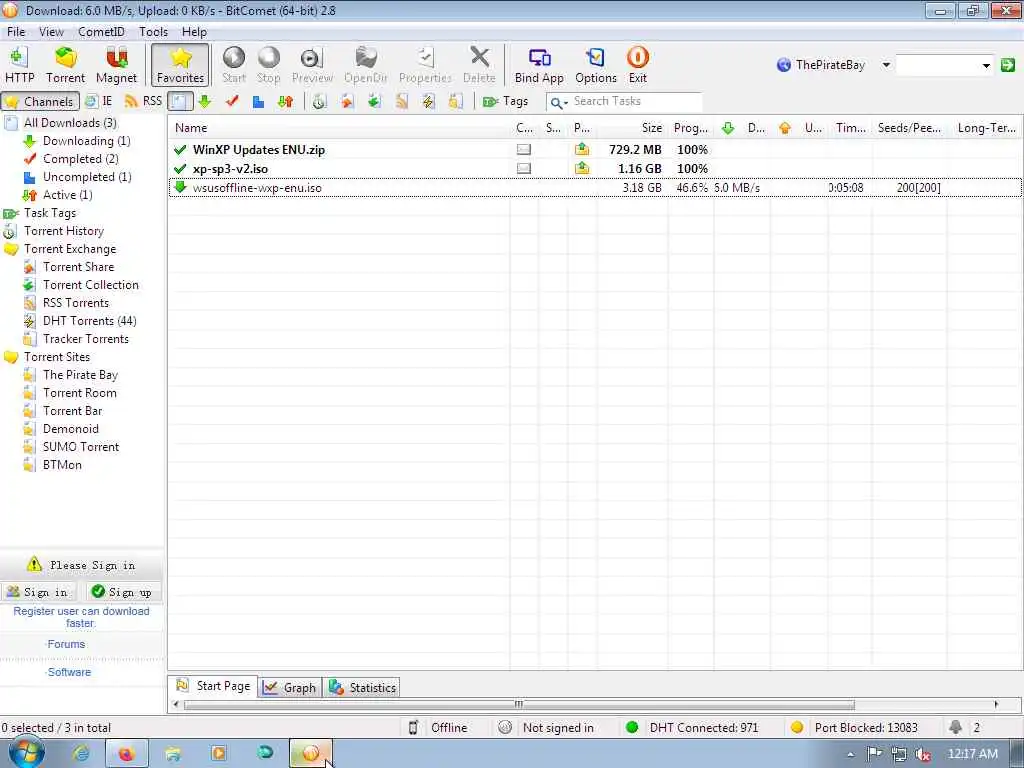Toggle the RSS view button
The height and width of the screenshot is (768, 1024).
click(x=143, y=101)
